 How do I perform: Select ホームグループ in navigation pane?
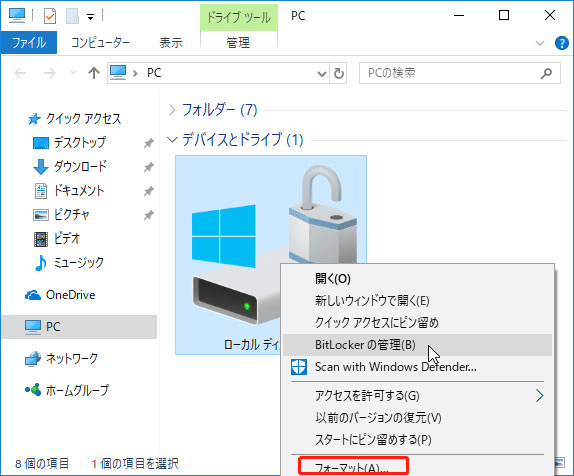click(67, 390)
